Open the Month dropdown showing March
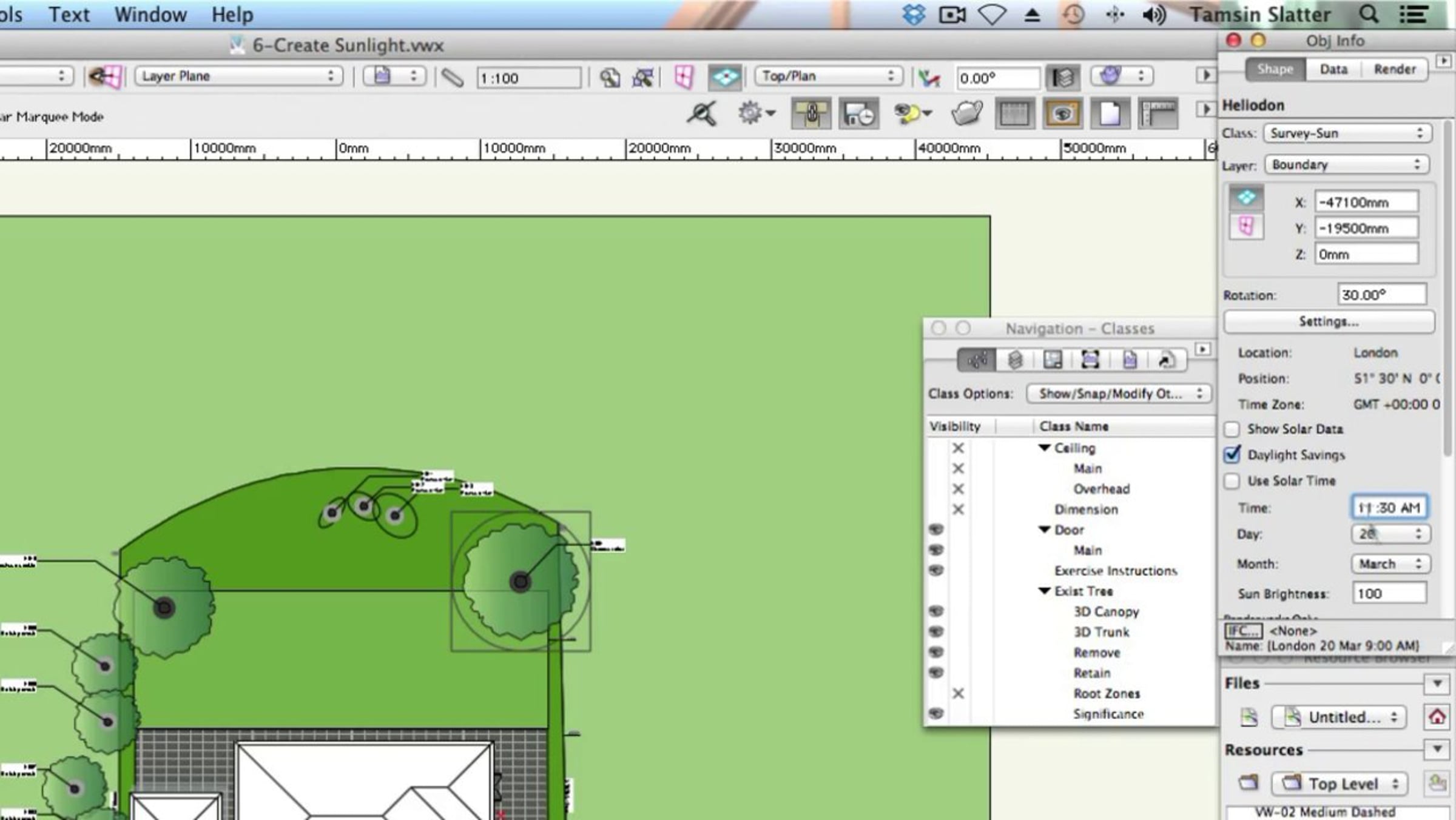 coord(1390,564)
